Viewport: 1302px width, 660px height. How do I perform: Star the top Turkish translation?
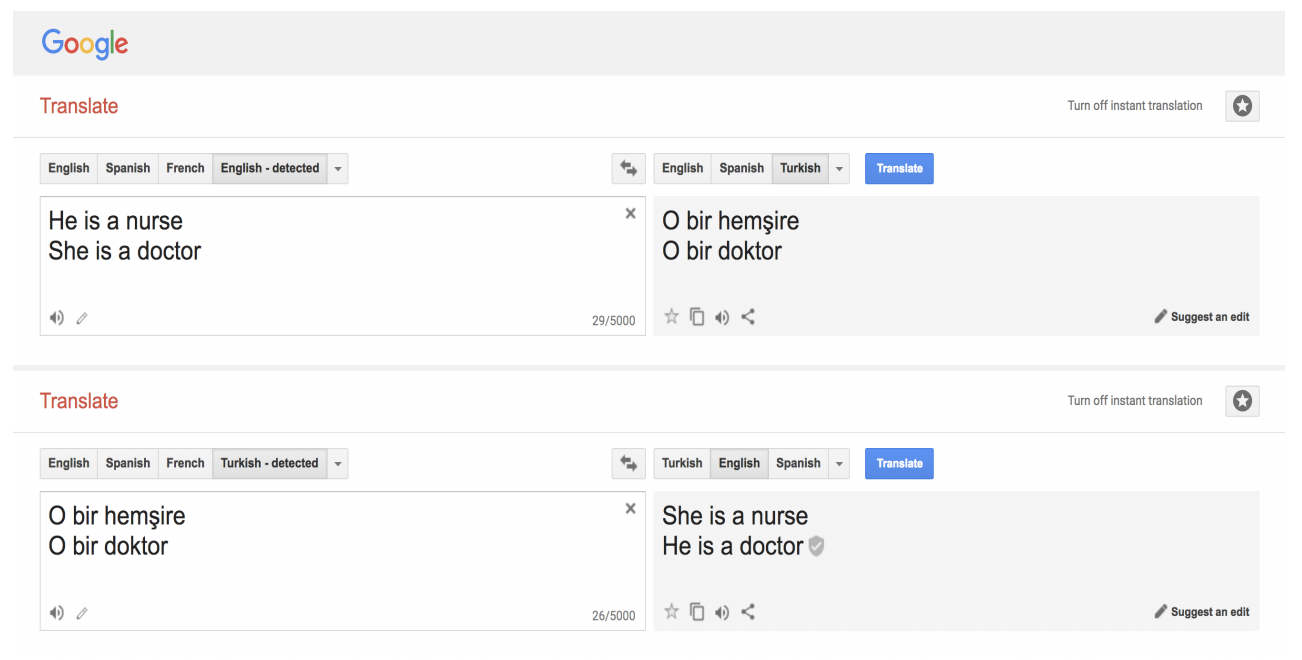pyautogui.click(x=671, y=317)
